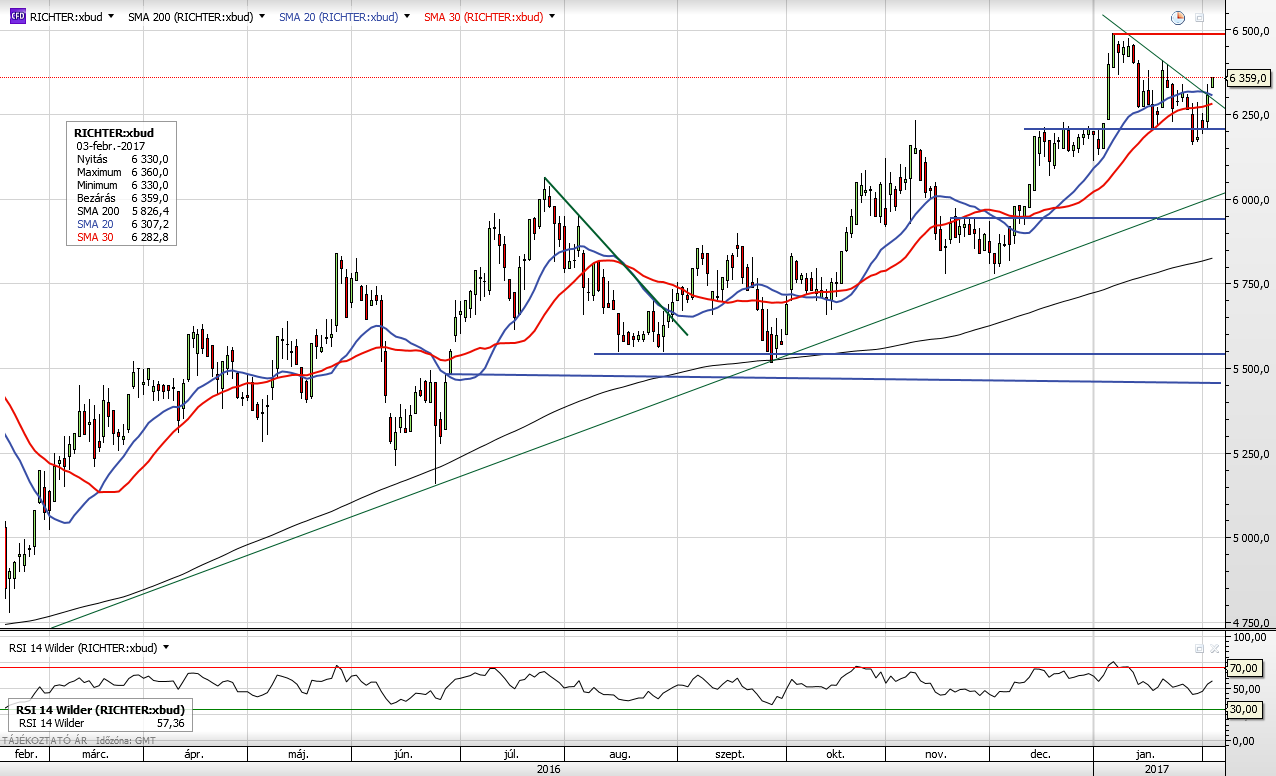Click the SMA 30 6 282,8 row
The width and height of the screenshot is (1276, 776).
122,237
